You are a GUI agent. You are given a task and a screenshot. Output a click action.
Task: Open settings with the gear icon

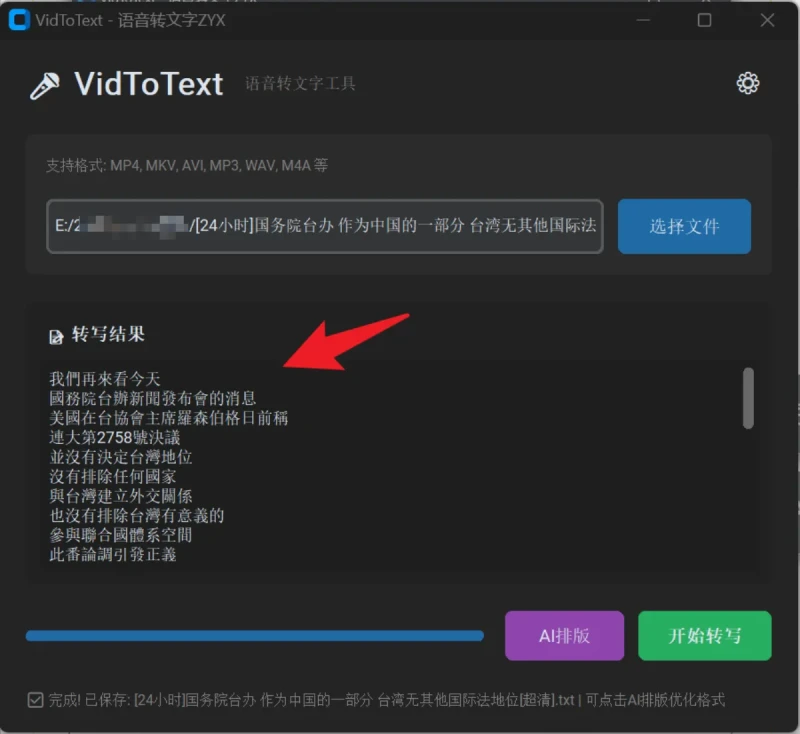point(747,84)
